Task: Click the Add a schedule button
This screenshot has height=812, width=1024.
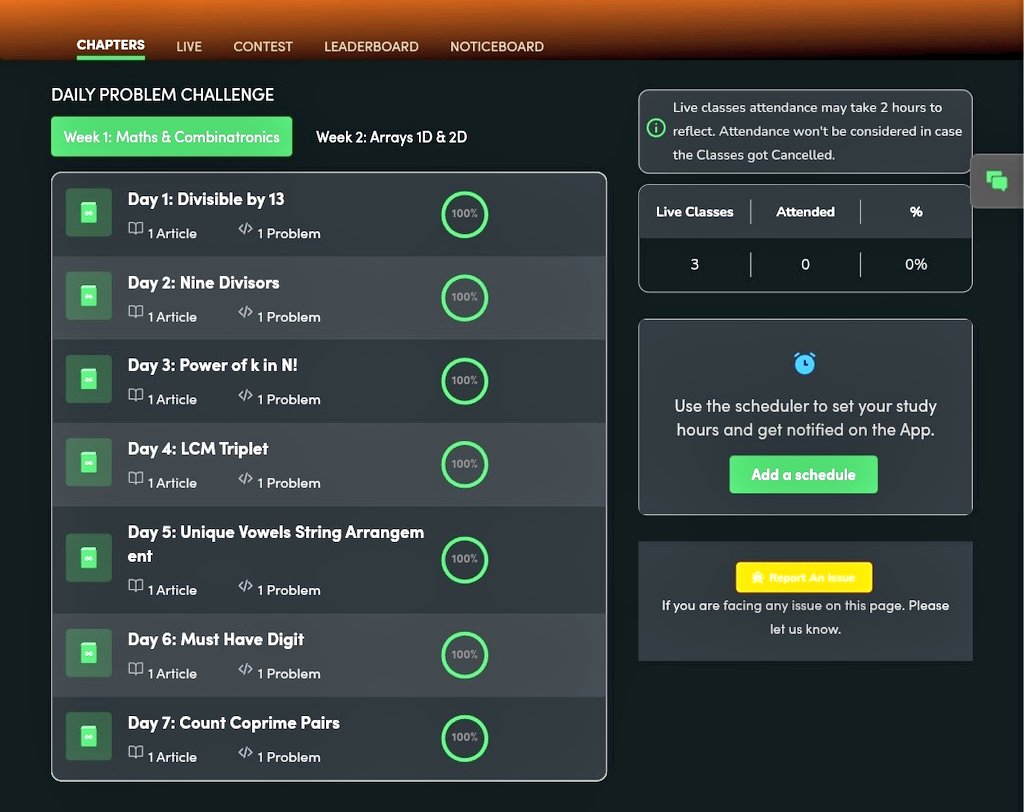Action: point(803,474)
